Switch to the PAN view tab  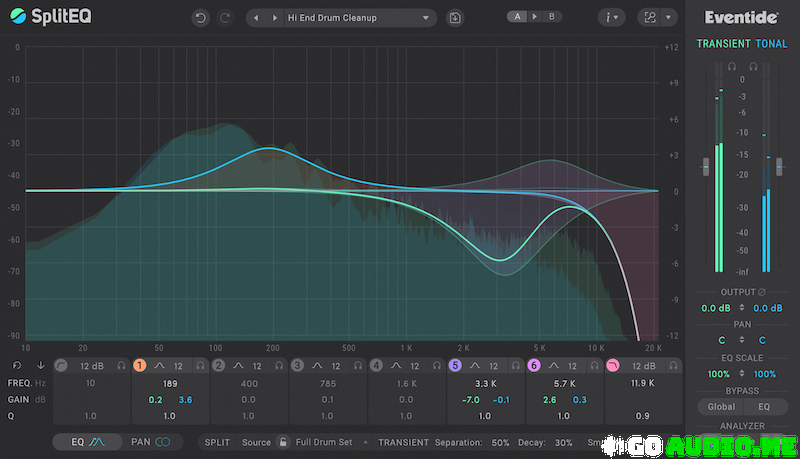tap(151, 442)
